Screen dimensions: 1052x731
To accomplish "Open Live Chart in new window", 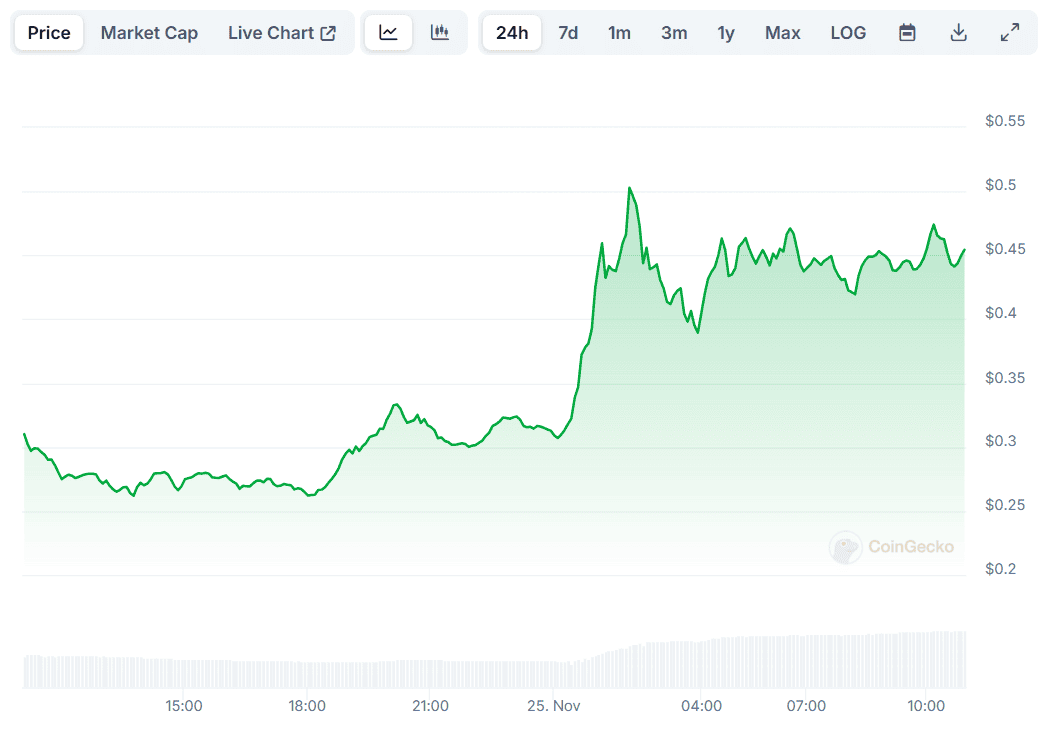I will tap(282, 33).
